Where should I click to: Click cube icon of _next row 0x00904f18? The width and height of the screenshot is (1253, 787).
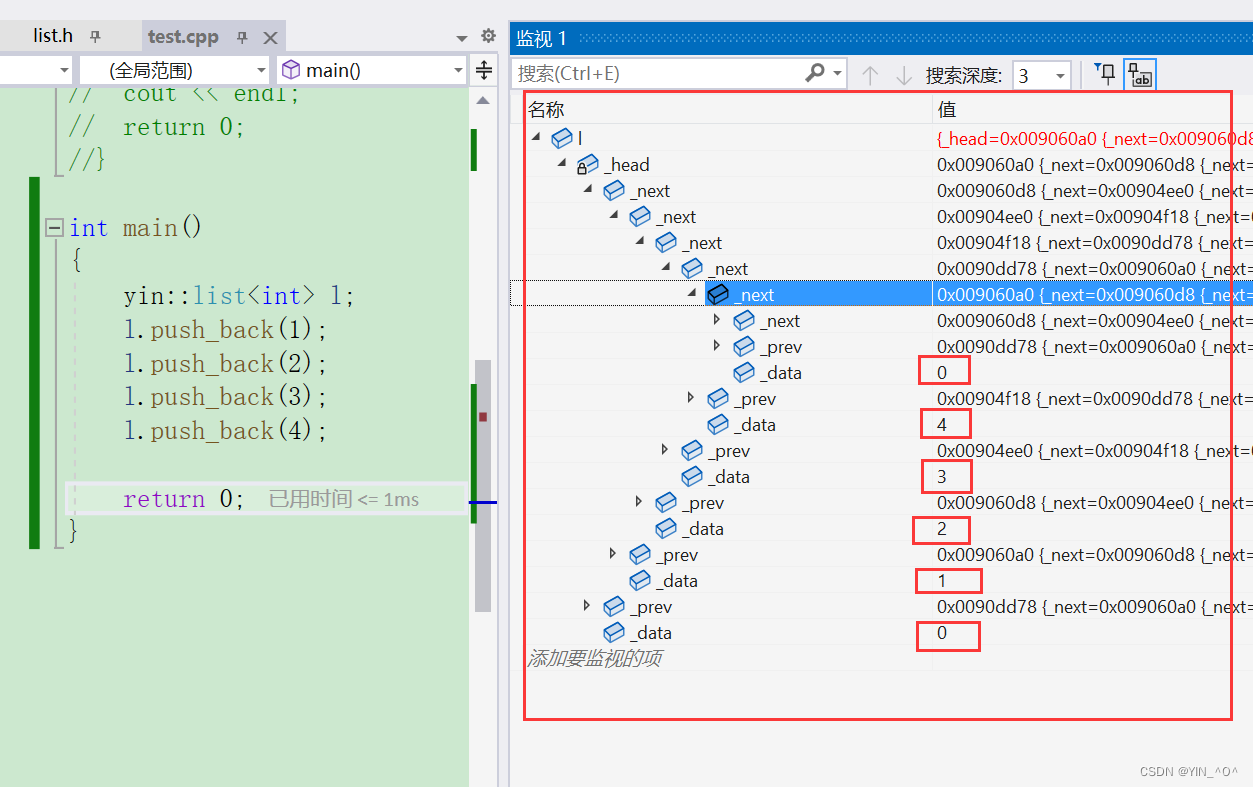(666, 242)
